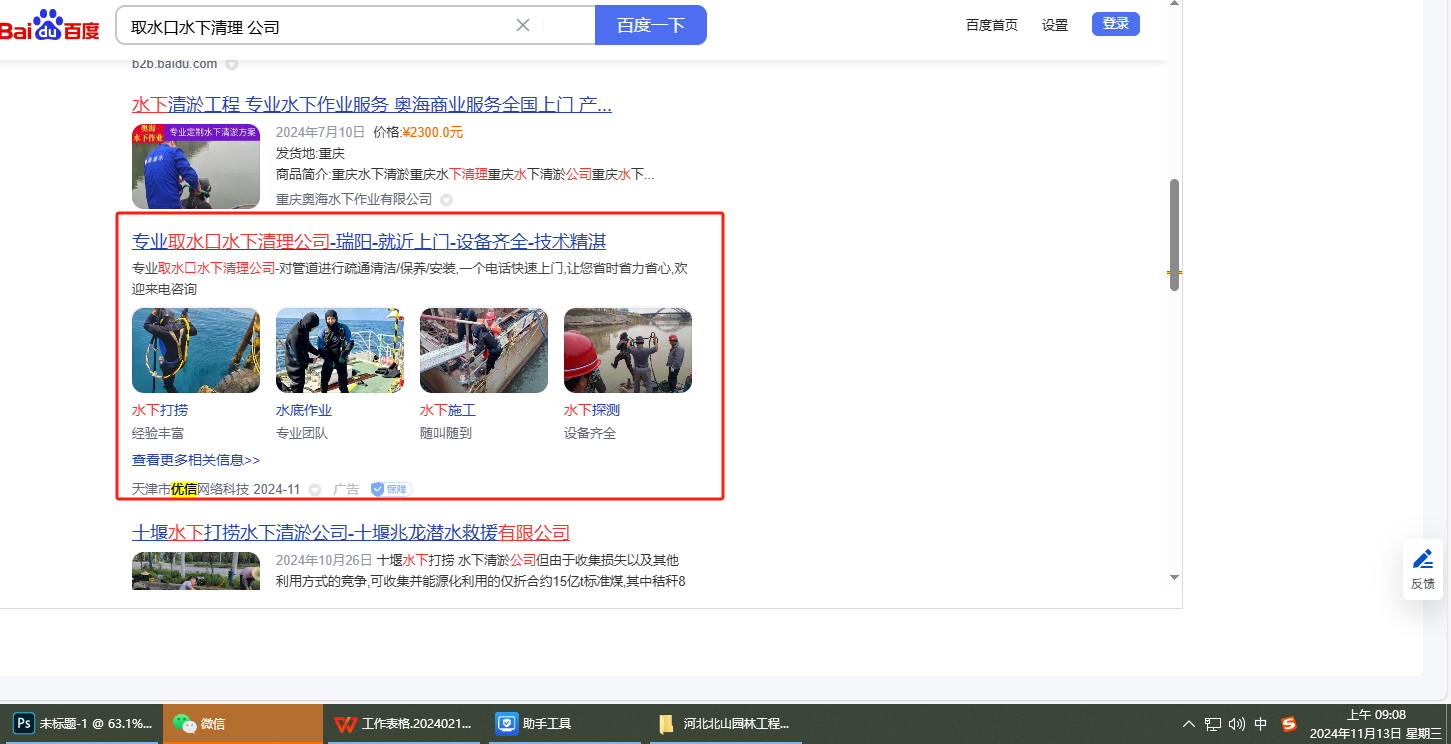Open the 水下打捞 link
The width and height of the screenshot is (1451, 744).
click(160, 410)
